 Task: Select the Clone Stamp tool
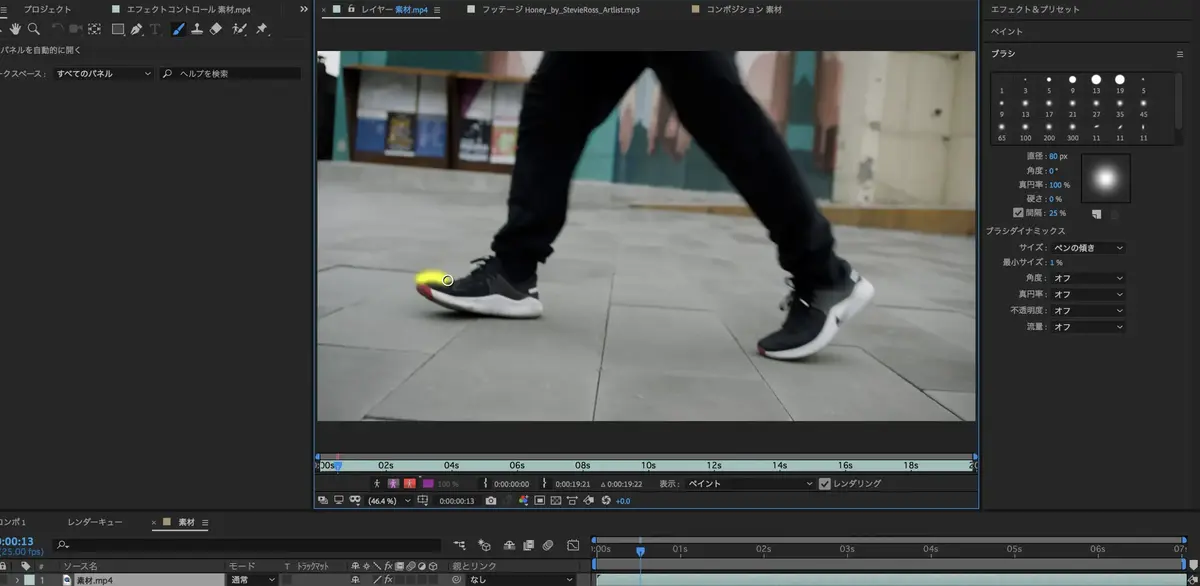[x=197, y=29]
